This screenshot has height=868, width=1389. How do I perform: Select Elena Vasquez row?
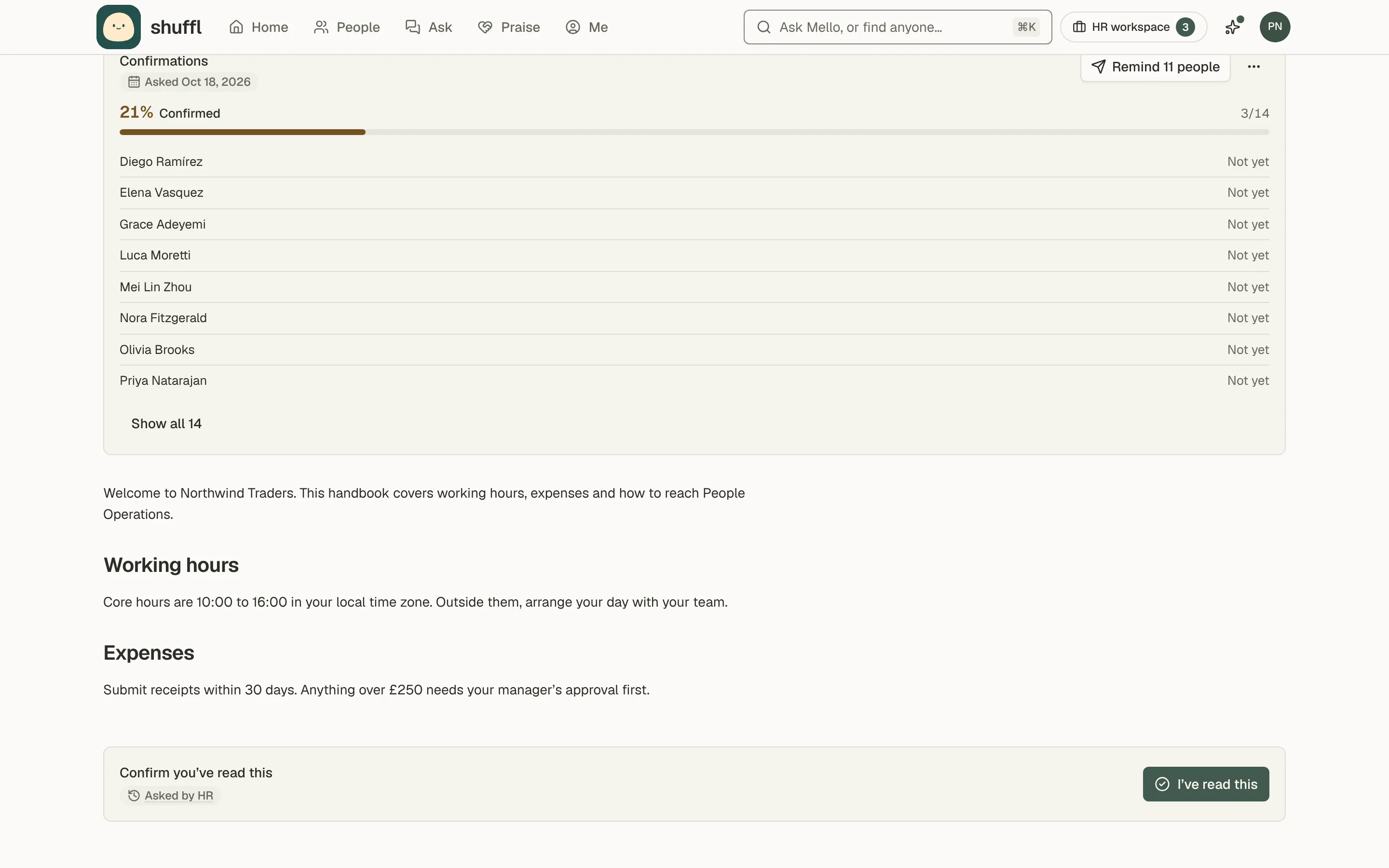(694, 193)
